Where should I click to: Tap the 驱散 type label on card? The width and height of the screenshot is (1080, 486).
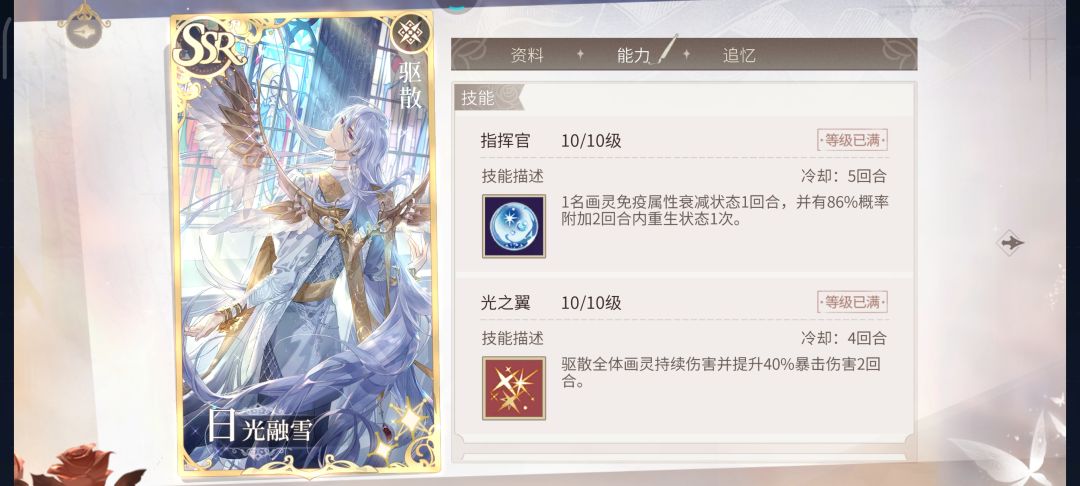click(411, 84)
